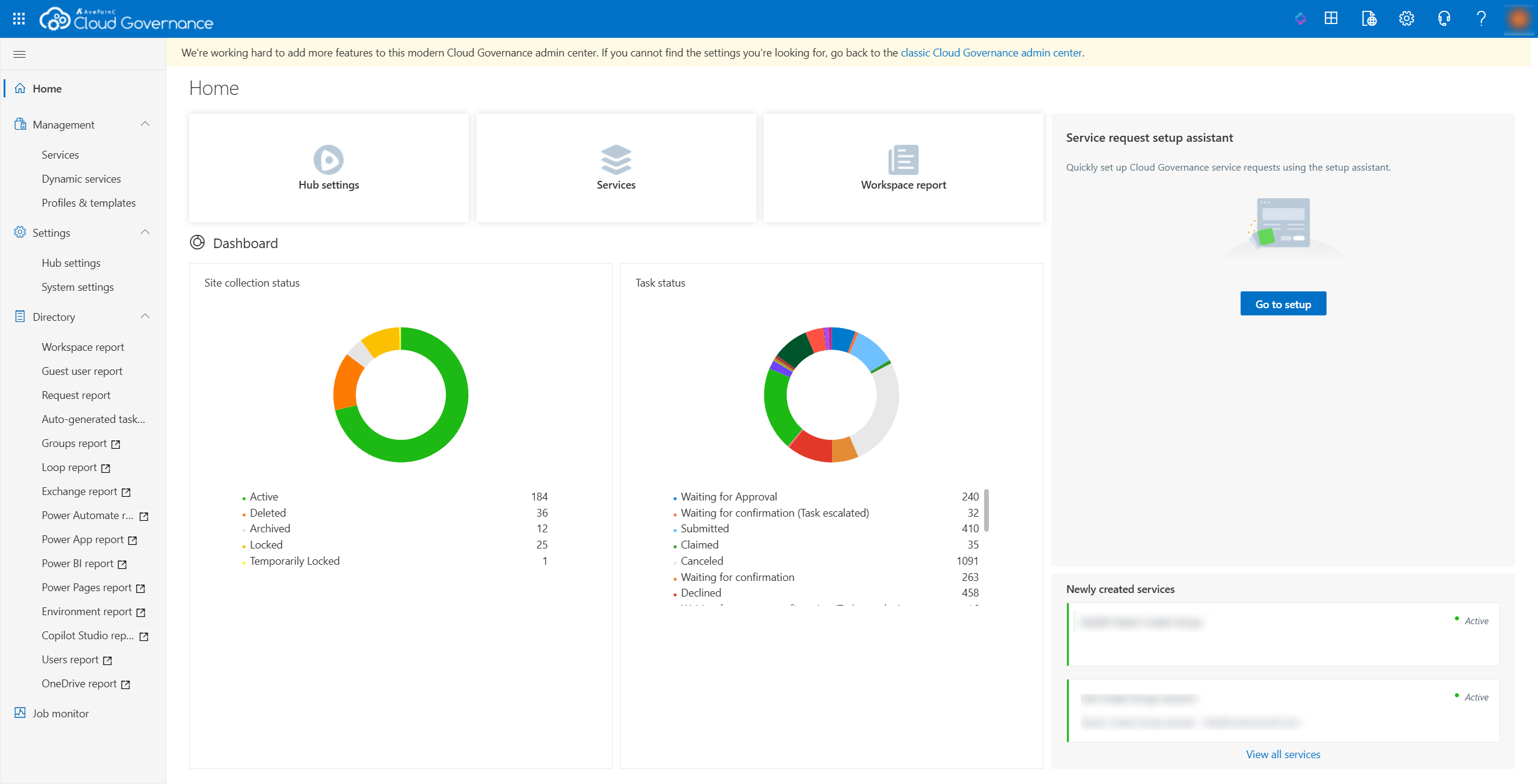Toggle the Canceled series in Task status legend
Image resolution: width=1538 pixels, height=784 pixels.
702,561
